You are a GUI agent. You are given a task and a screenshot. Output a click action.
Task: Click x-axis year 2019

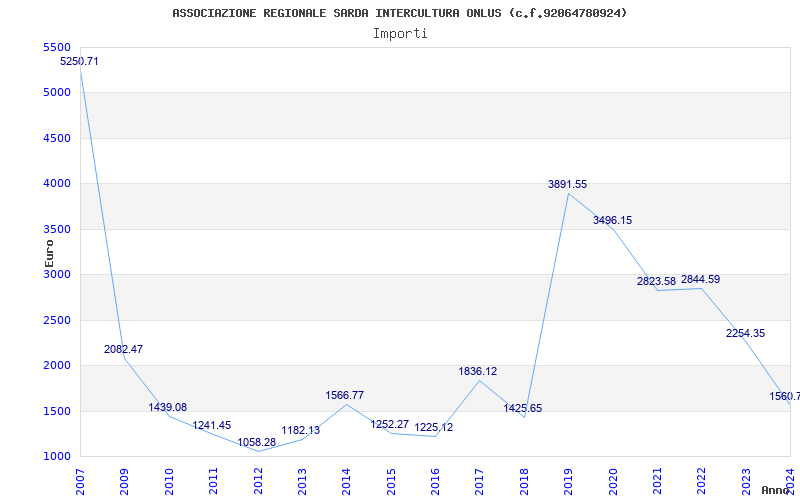click(568, 481)
